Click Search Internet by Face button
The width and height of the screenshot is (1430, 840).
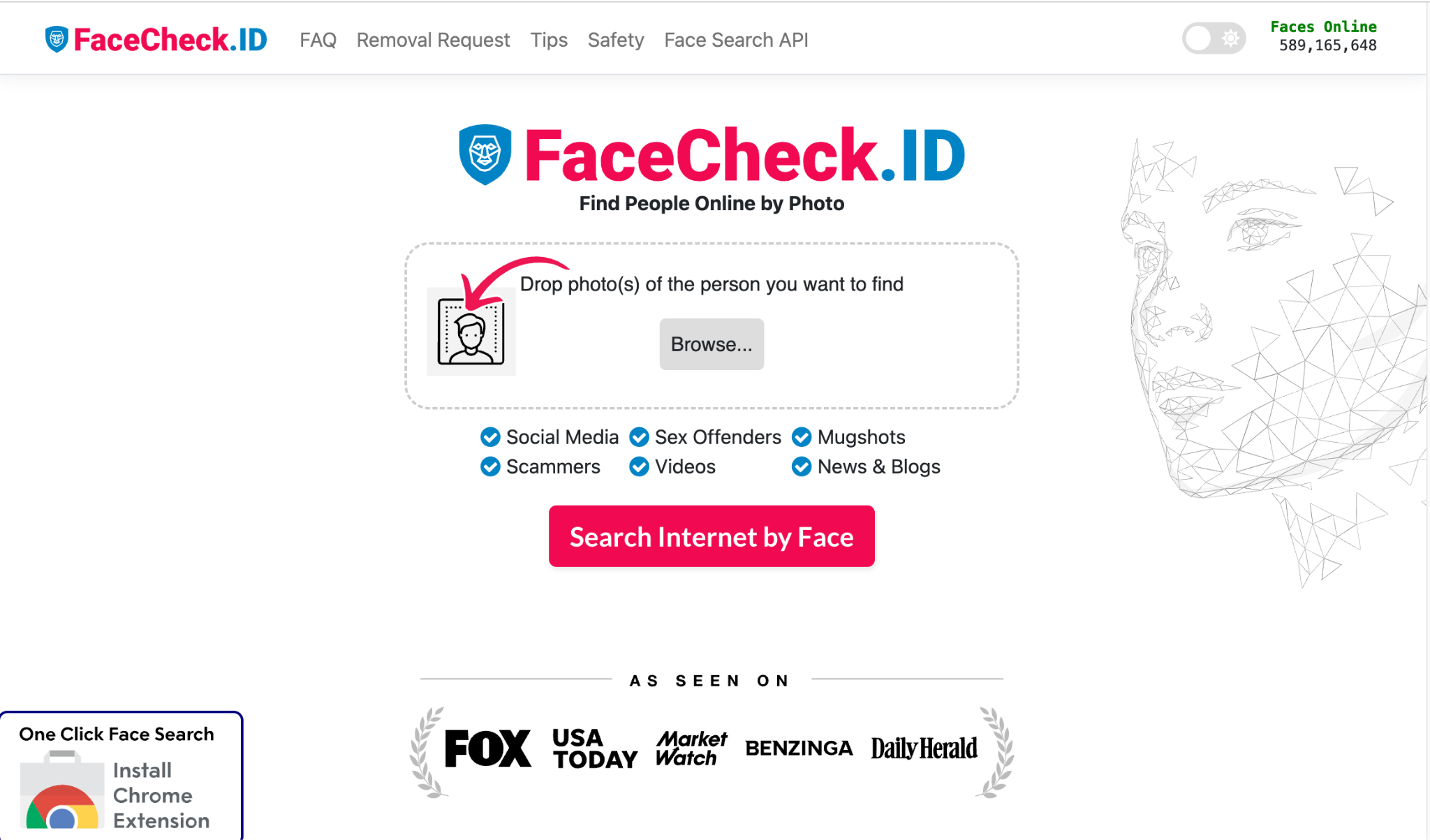coord(712,536)
